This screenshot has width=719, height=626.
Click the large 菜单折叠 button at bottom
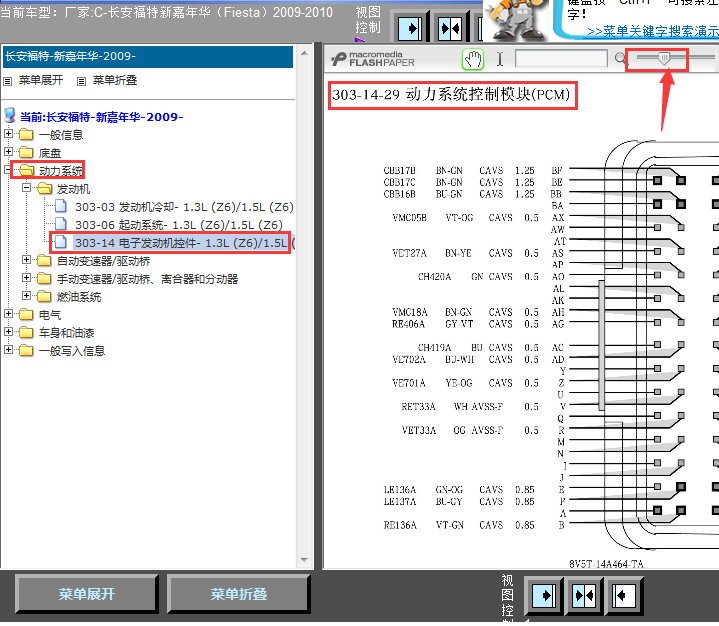(x=238, y=594)
